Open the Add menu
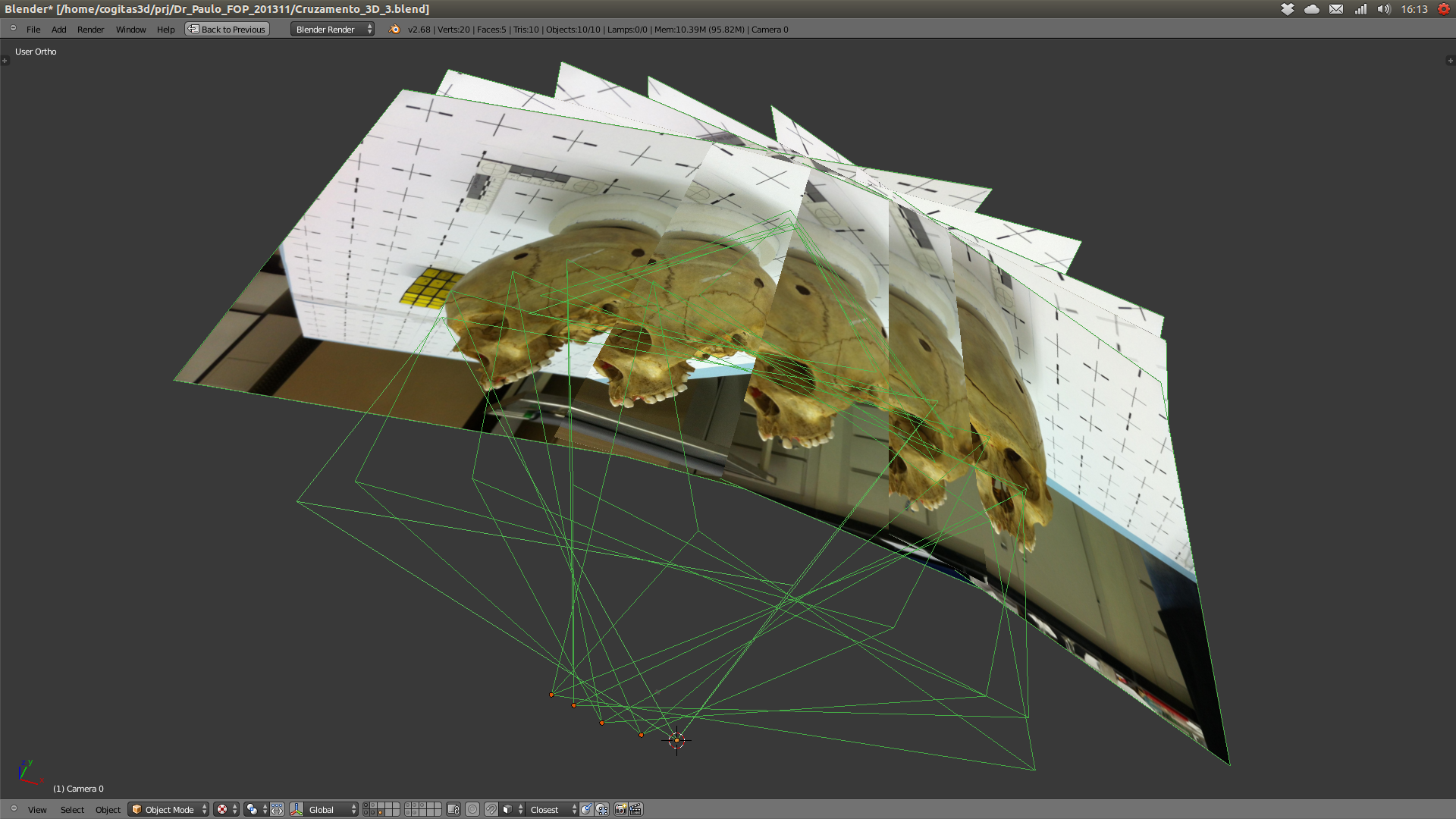1456x819 pixels. [x=58, y=29]
